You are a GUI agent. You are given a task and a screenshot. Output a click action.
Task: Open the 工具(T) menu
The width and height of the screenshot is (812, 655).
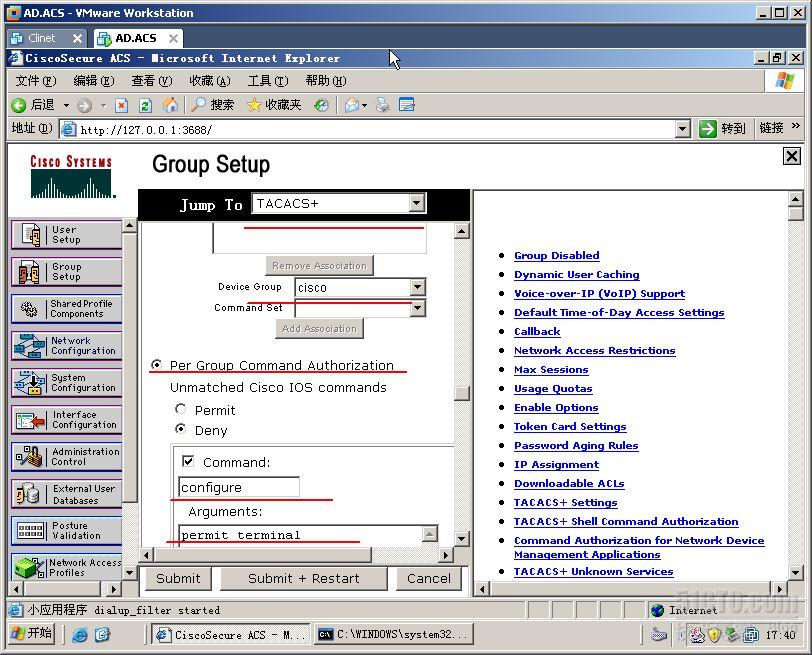click(268, 81)
